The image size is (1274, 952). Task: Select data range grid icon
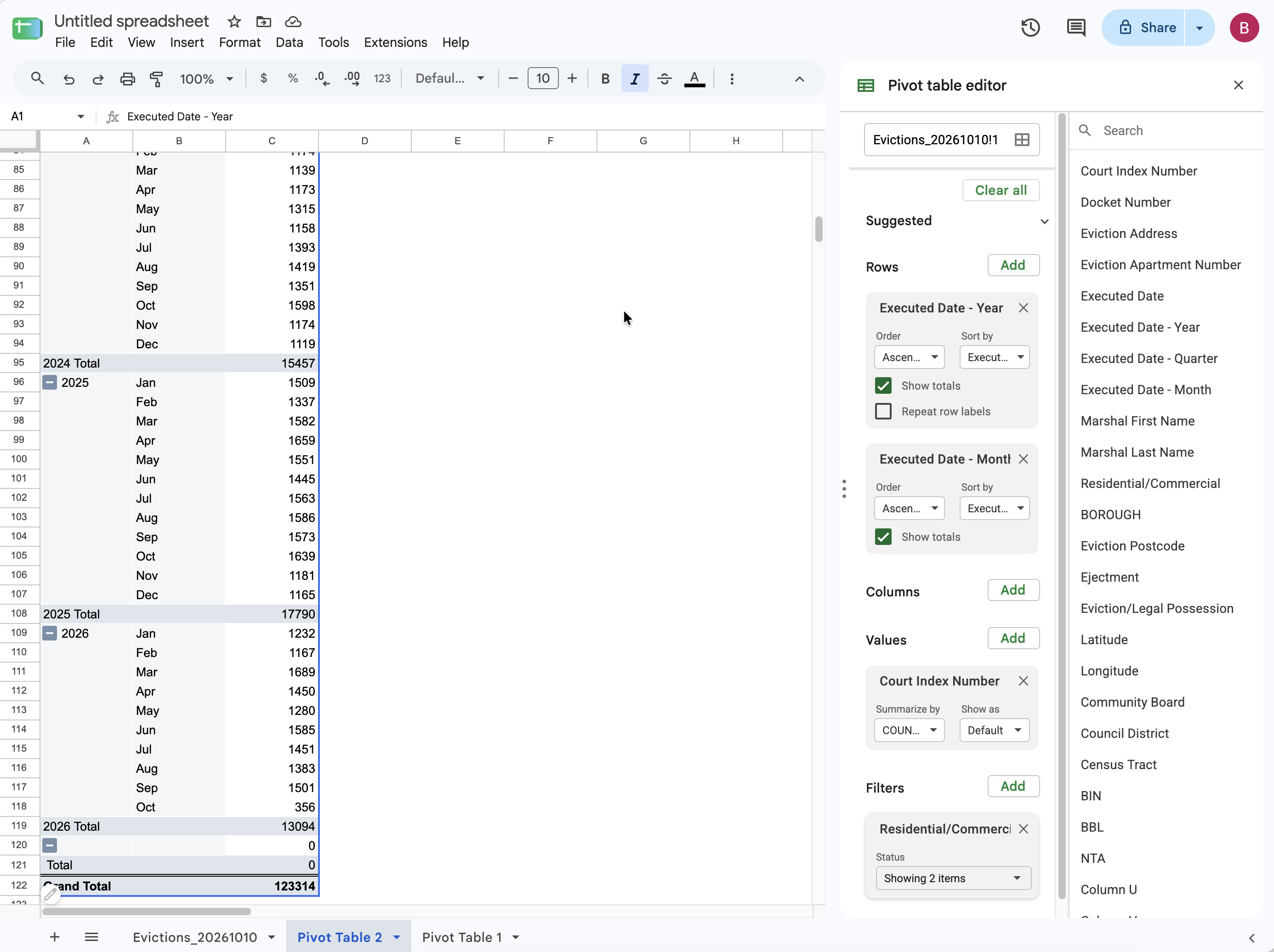tap(1022, 140)
